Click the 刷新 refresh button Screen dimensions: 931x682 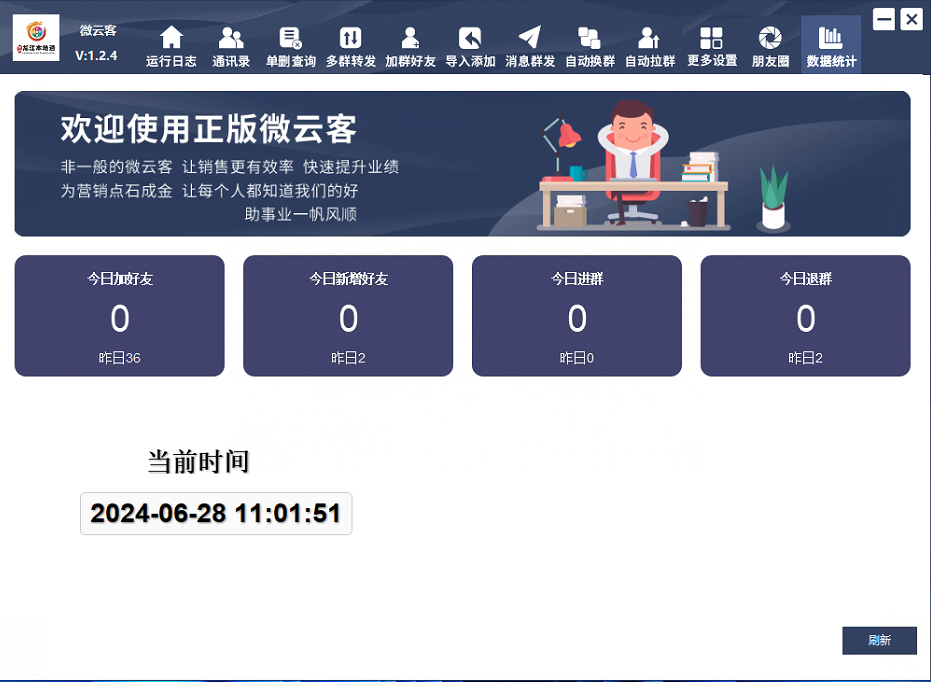pyautogui.click(x=879, y=640)
